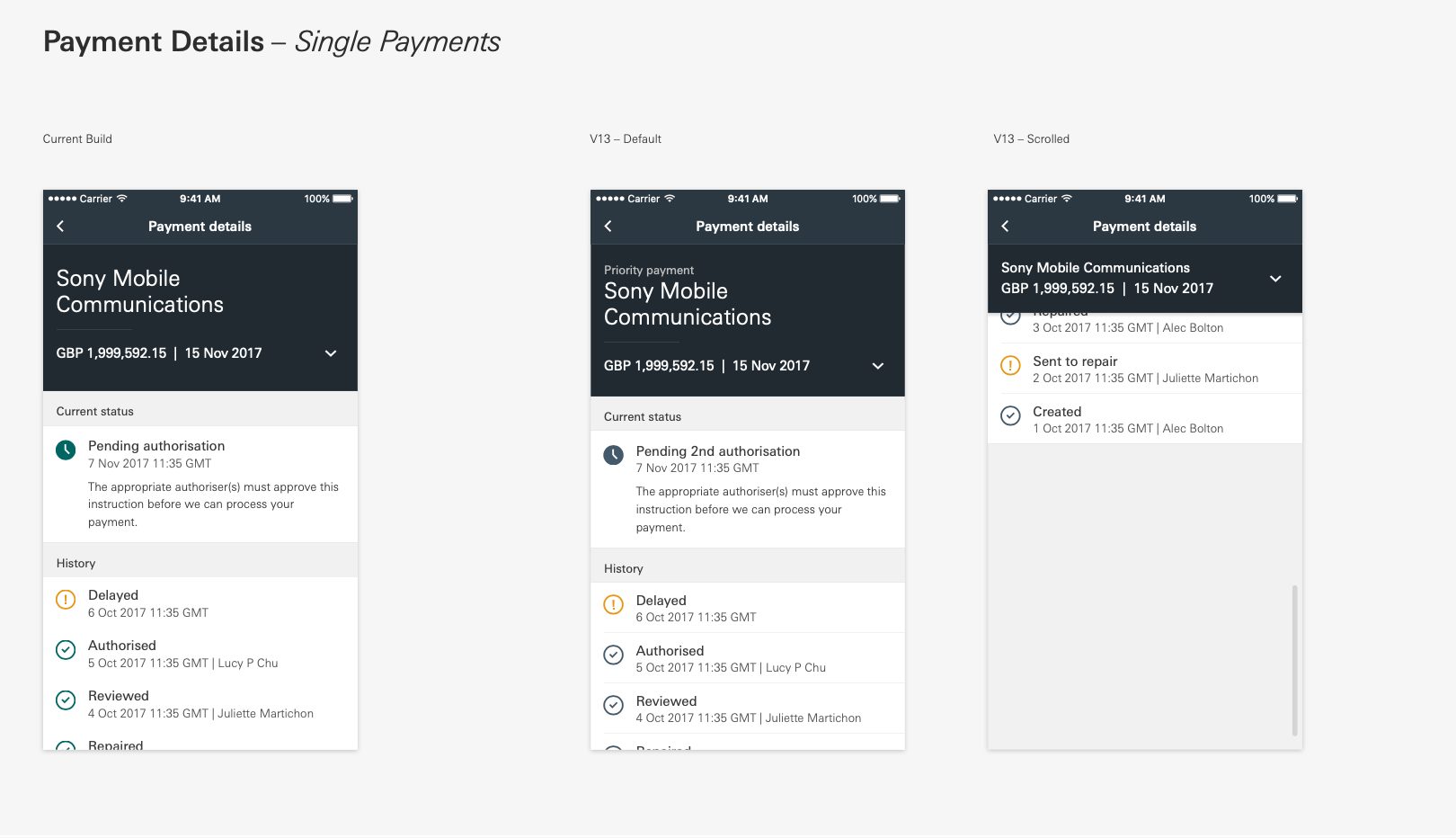1456x838 pixels.
Task: Select the Payment details title in Current Build
Action: [200, 226]
